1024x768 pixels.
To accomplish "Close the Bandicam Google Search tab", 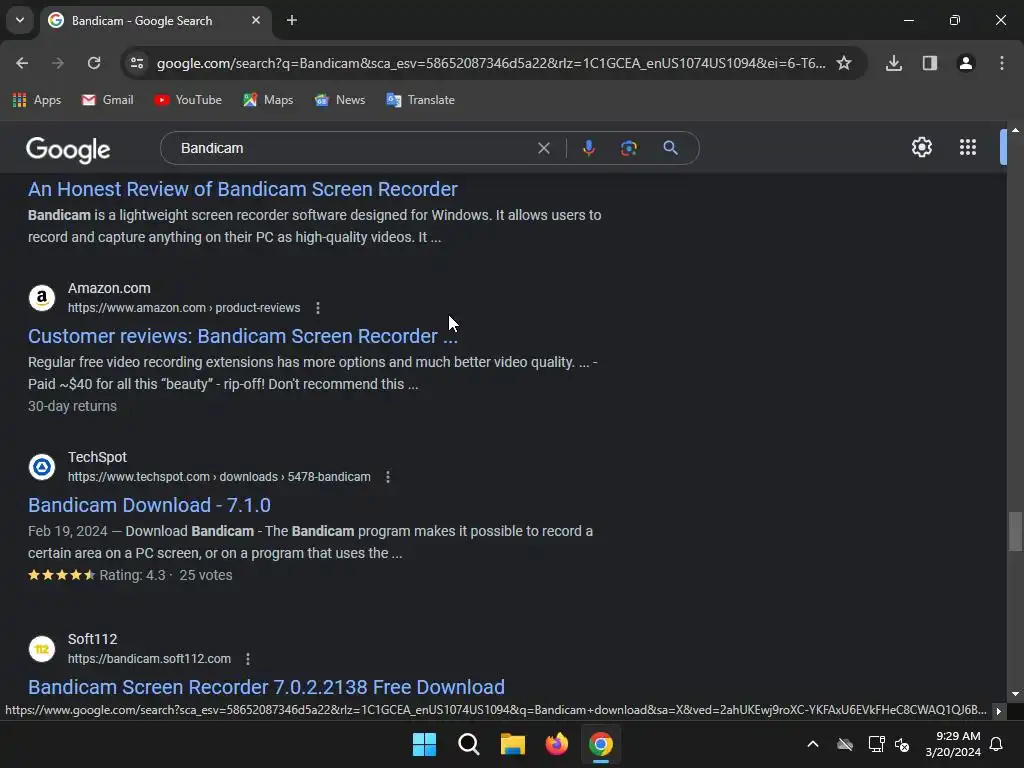I will pyautogui.click(x=256, y=20).
